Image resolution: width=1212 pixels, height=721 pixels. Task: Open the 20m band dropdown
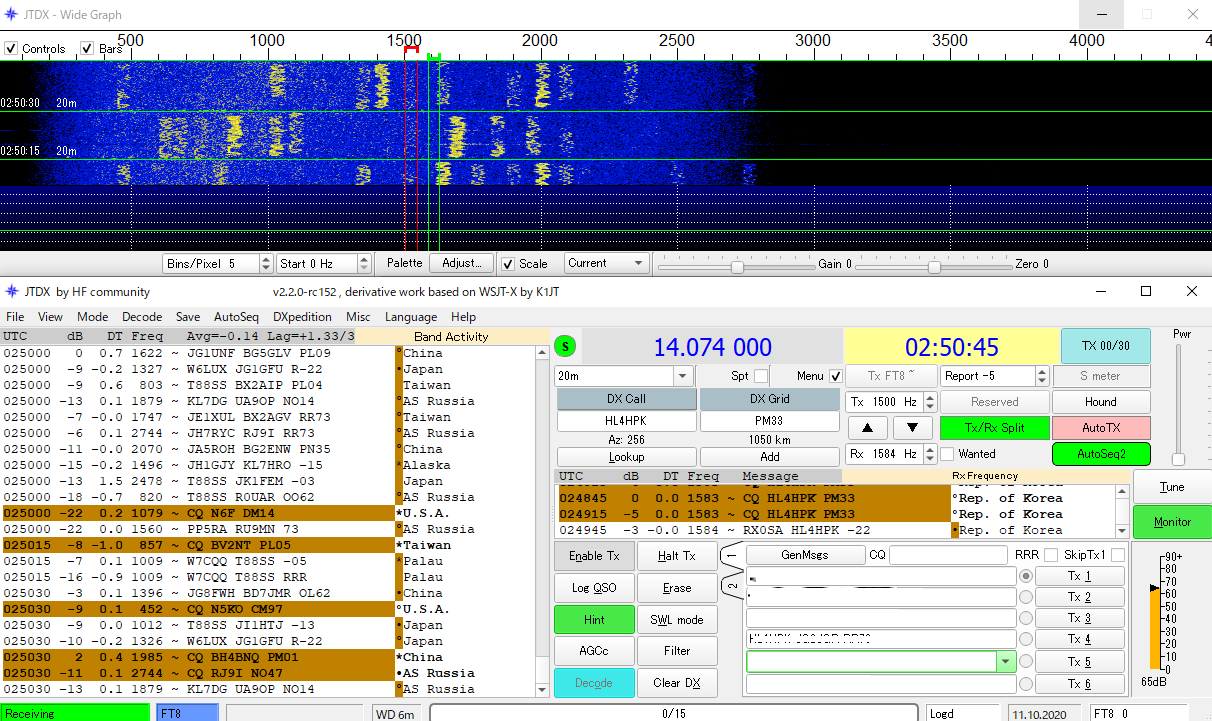tap(683, 376)
